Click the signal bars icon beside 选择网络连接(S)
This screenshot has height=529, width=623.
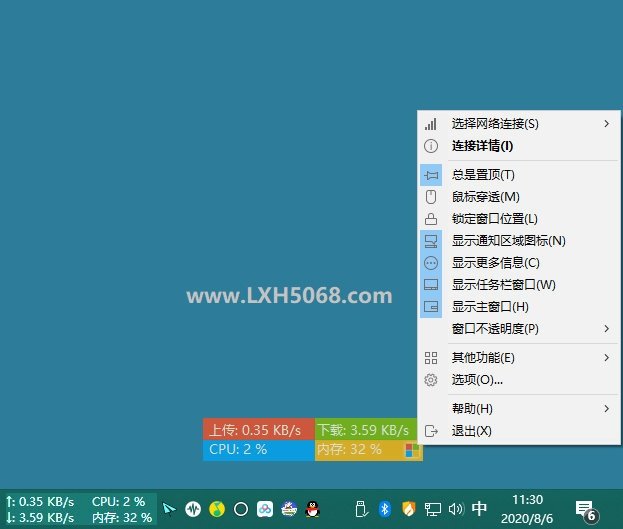[x=431, y=124]
